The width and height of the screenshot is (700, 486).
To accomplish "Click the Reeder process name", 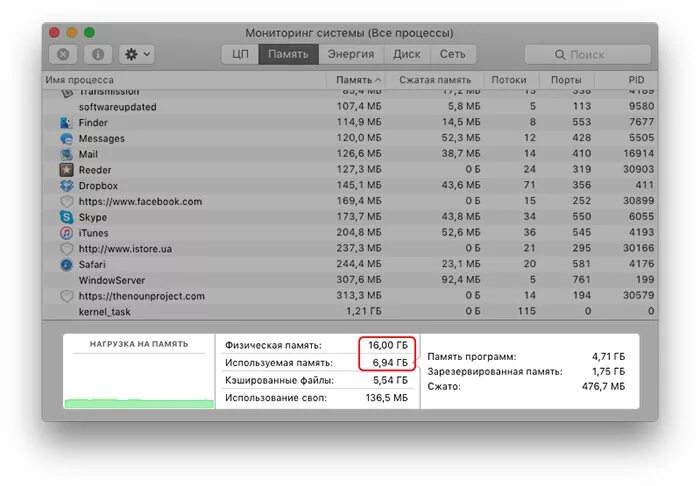I will pyautogui.click(x=95, y=170).
